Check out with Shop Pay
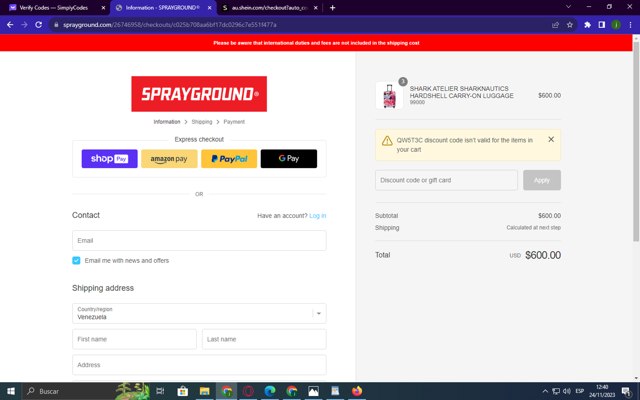Screen dimensions: 640x400 pyautogui.click(x=109, y=159)
